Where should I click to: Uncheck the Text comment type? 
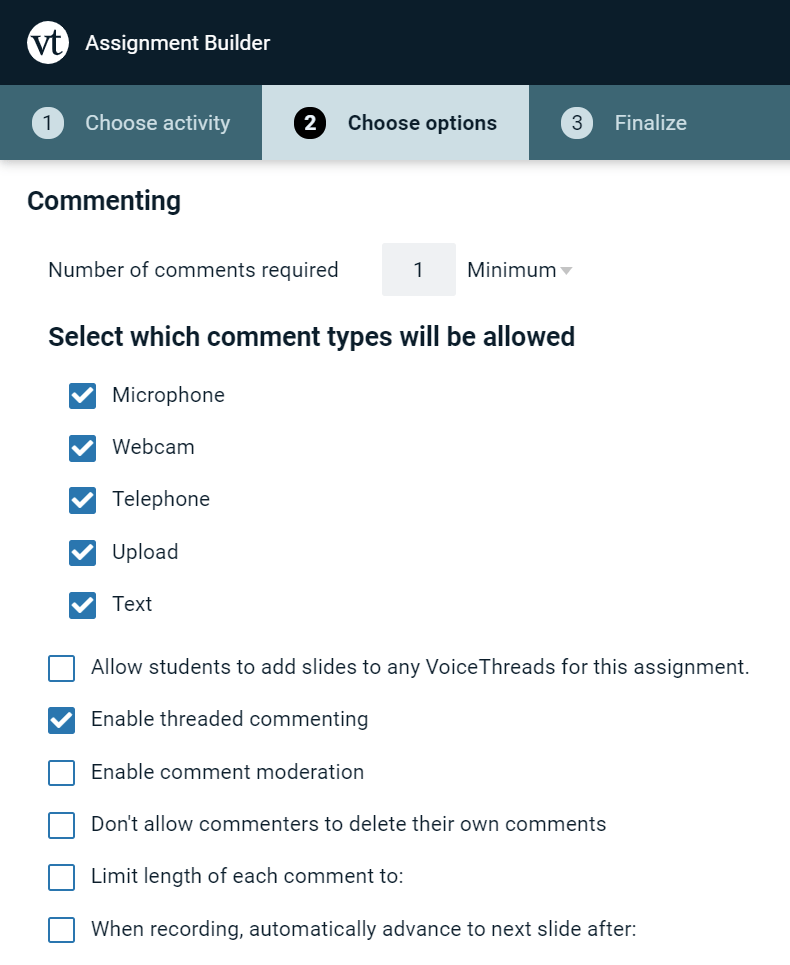pyautogui.click(x=82, y=604)
